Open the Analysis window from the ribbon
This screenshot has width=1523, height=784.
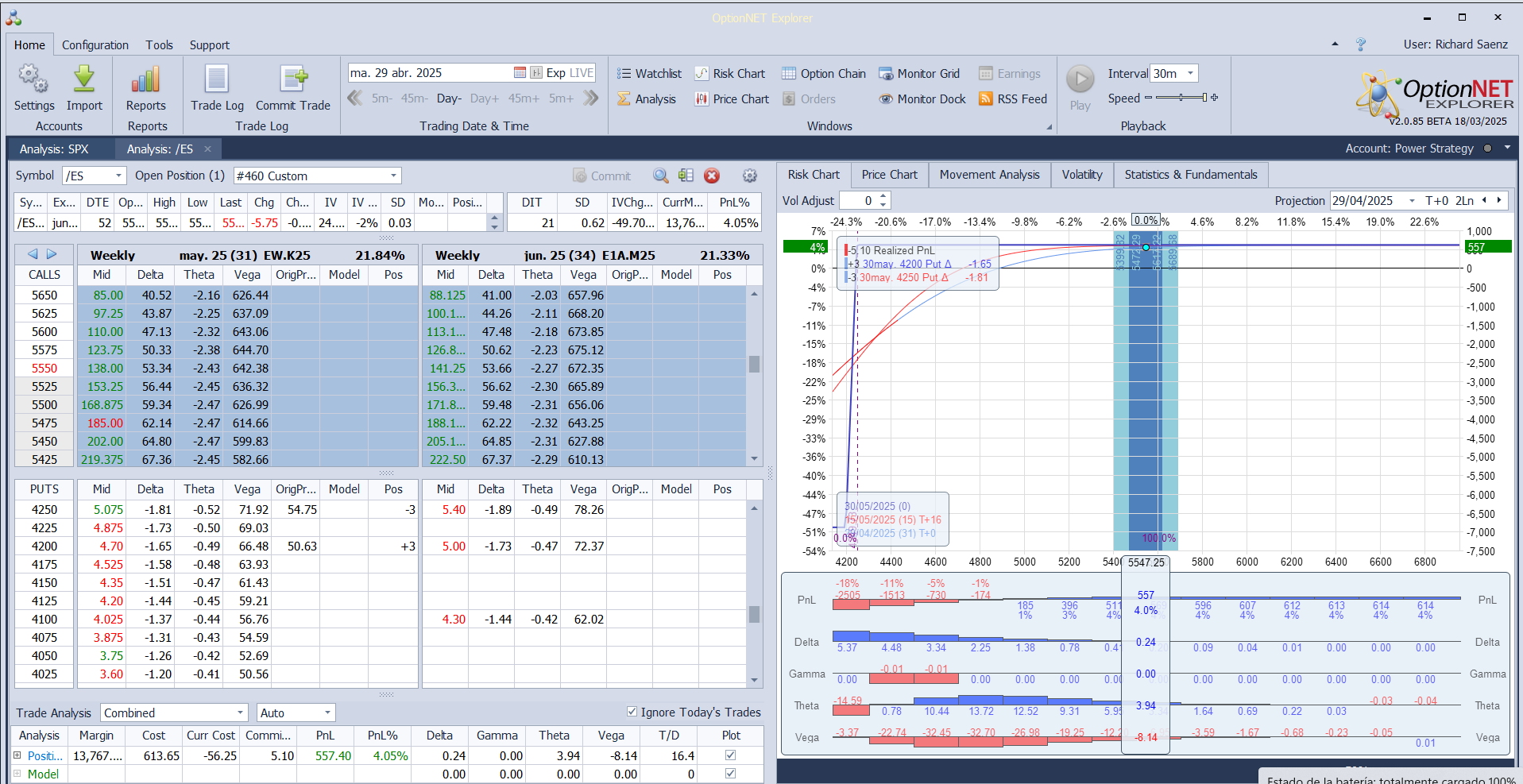click(647, 98)
